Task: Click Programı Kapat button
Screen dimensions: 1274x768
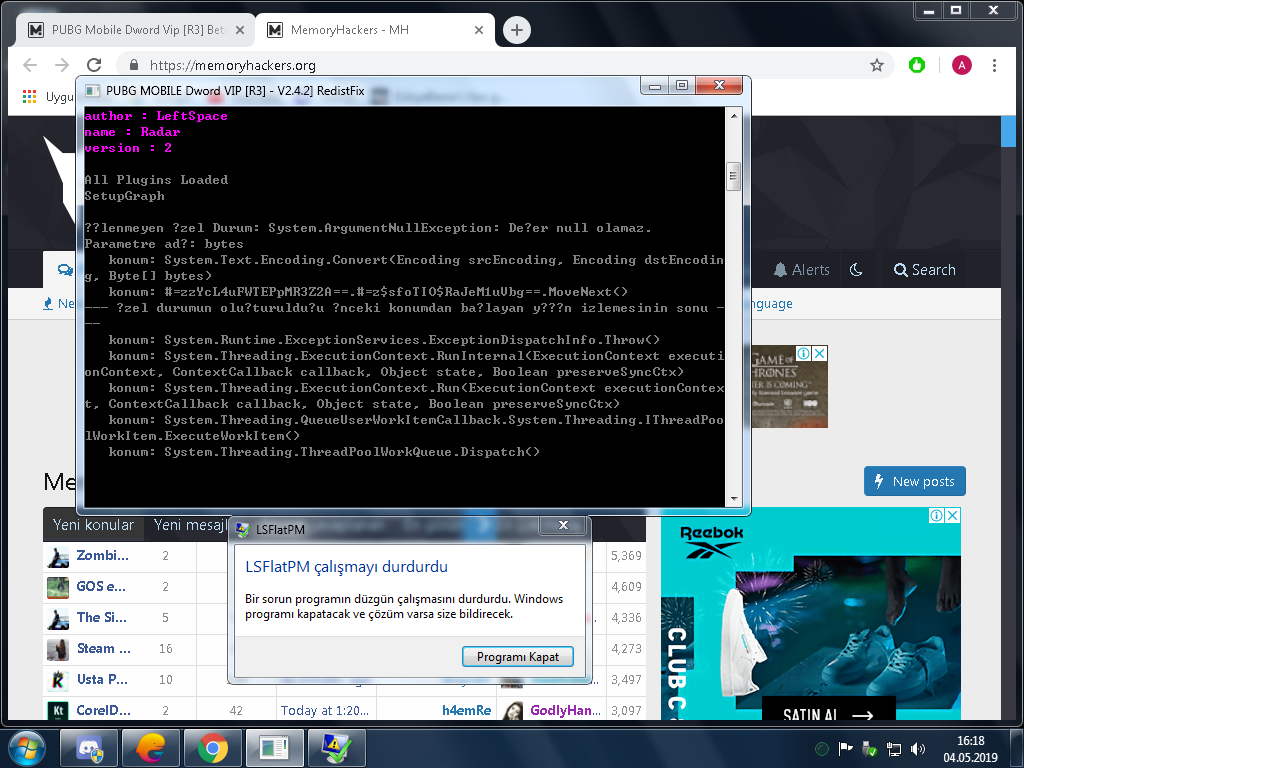Action: [x=518, y=657]
